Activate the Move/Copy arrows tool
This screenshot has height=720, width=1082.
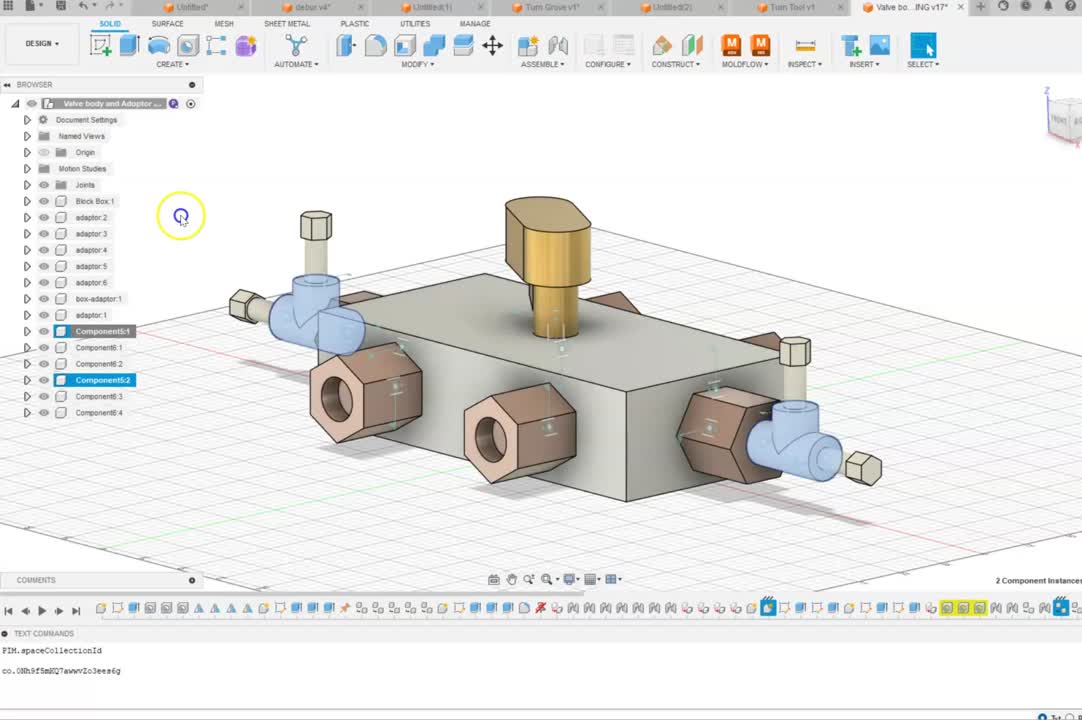tap(492, 46)
